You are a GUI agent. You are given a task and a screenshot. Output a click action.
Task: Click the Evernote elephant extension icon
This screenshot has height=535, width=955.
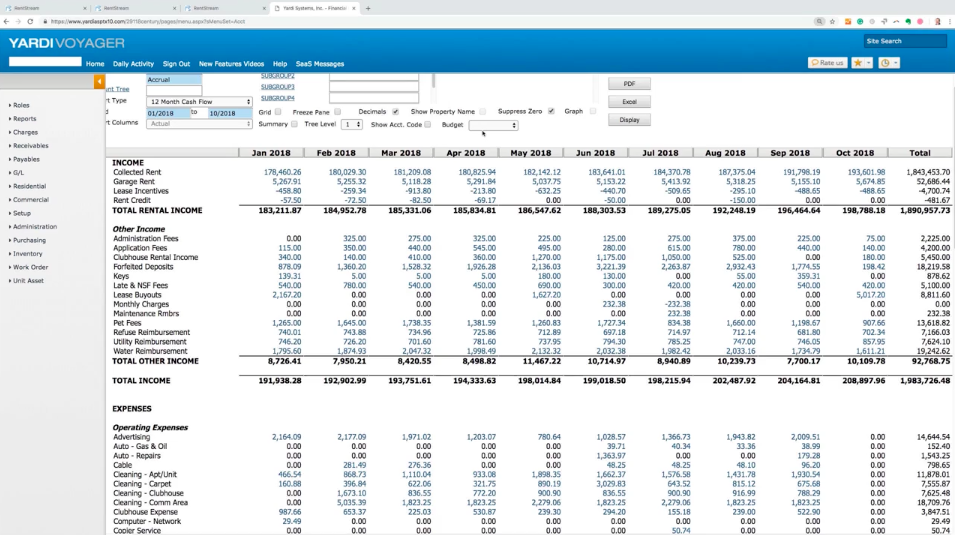(908, 21)
